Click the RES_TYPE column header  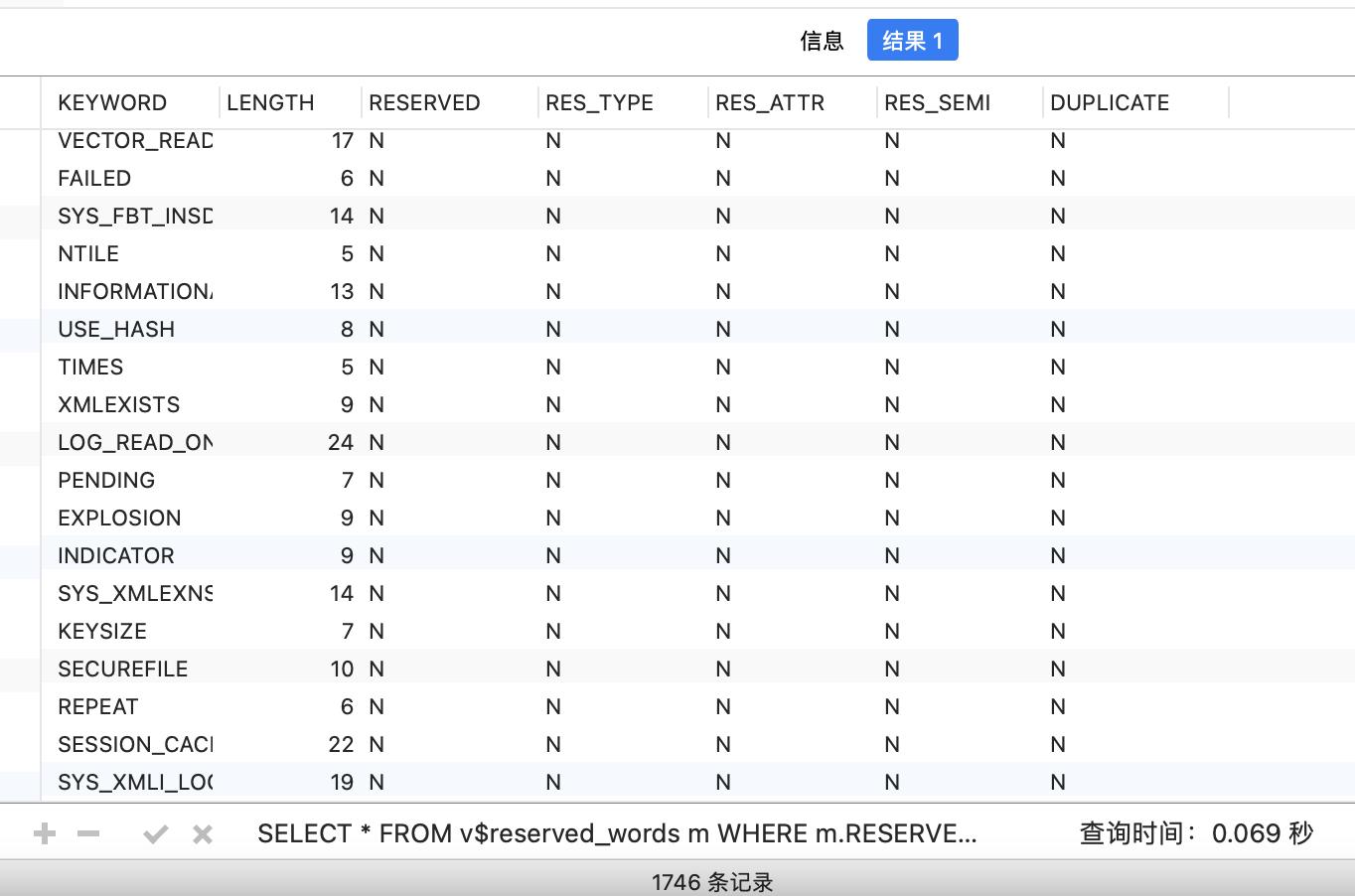point(597,102)
